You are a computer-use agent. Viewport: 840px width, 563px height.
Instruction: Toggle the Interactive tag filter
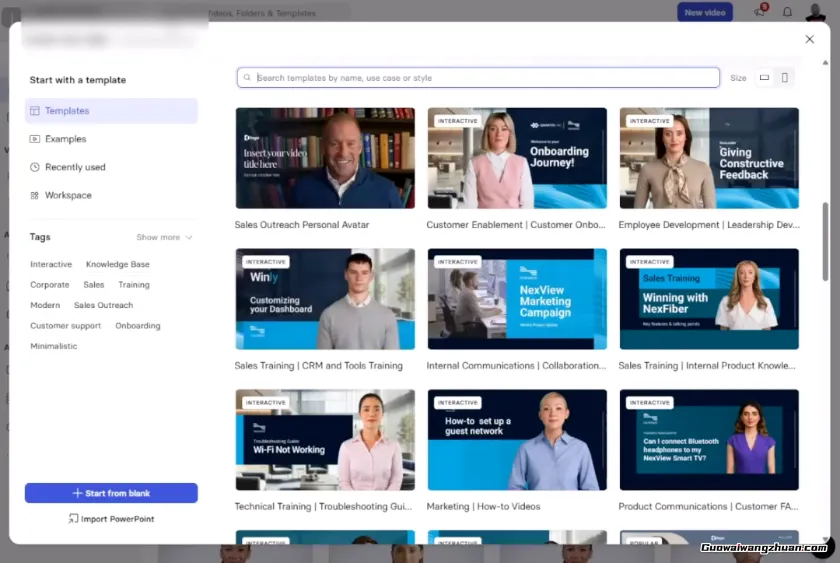tap(51, 264)
